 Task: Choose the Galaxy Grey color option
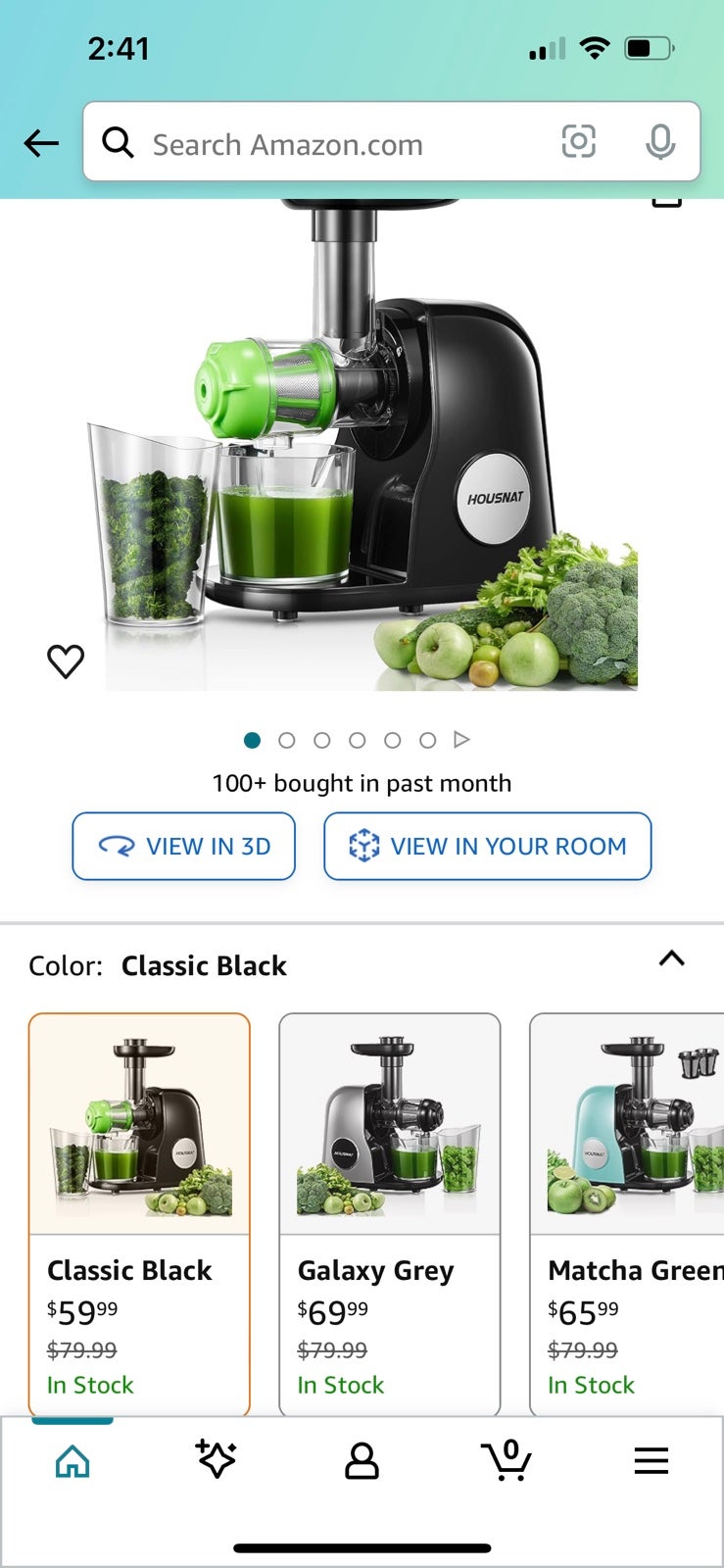[390, 1214]
